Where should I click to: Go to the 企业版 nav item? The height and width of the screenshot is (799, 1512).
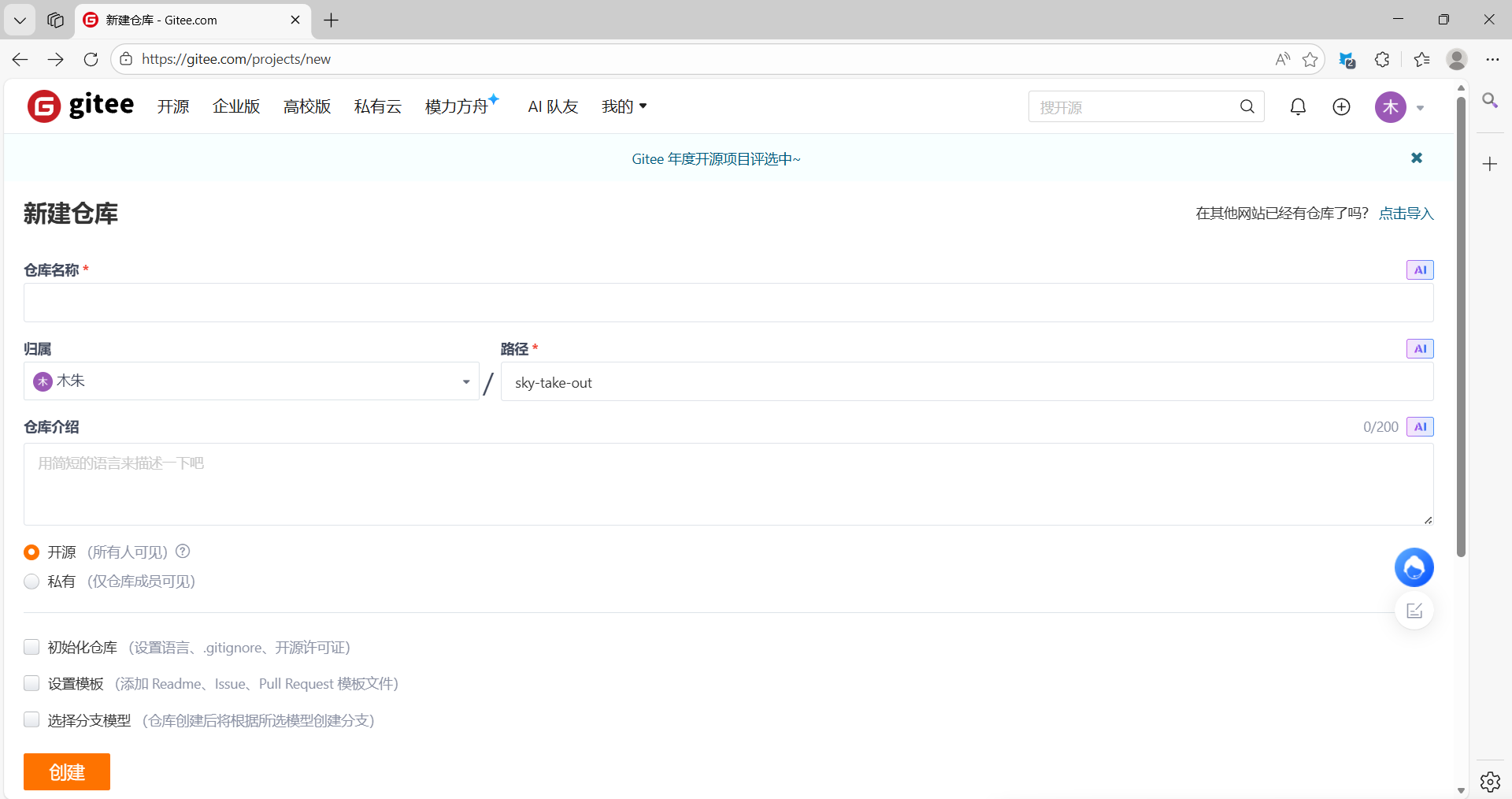click(236, 106)
